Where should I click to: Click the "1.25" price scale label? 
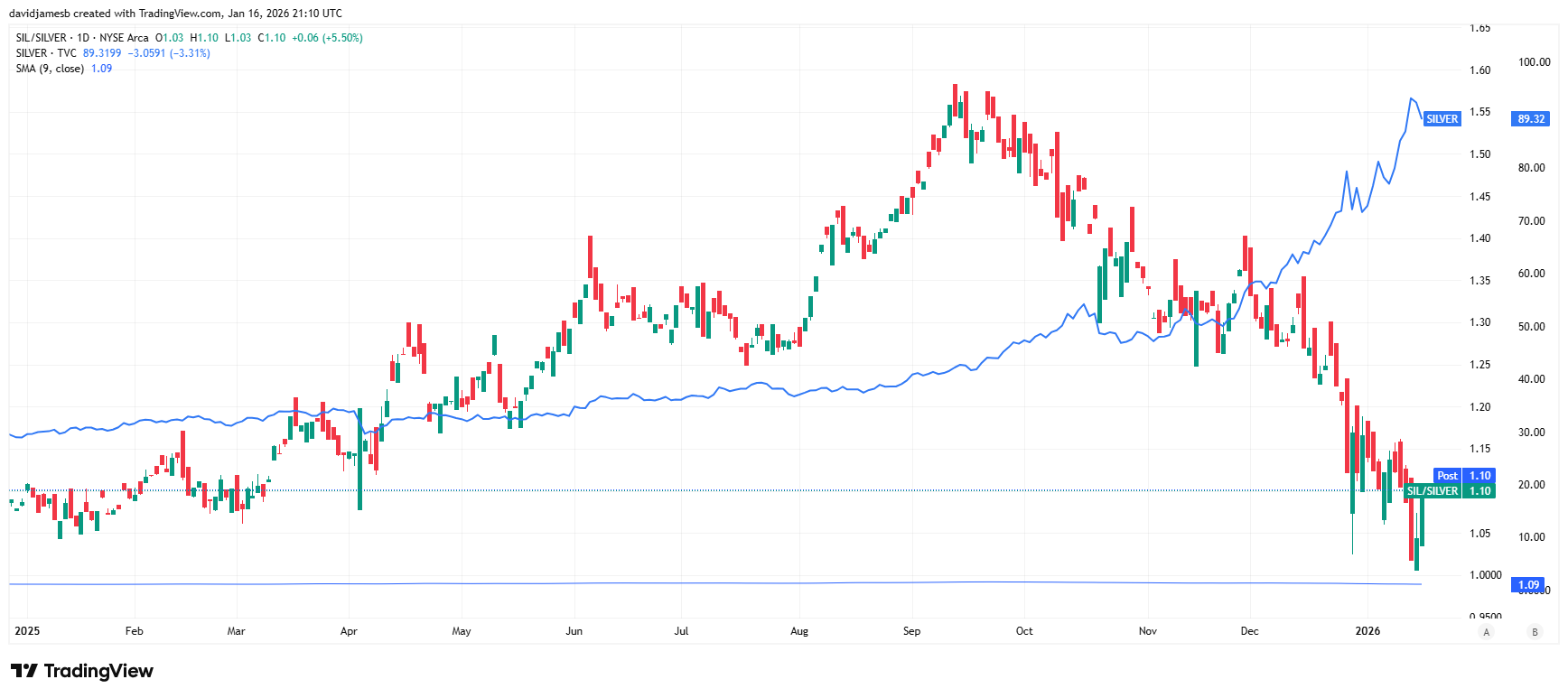(x=1479, y=365)
